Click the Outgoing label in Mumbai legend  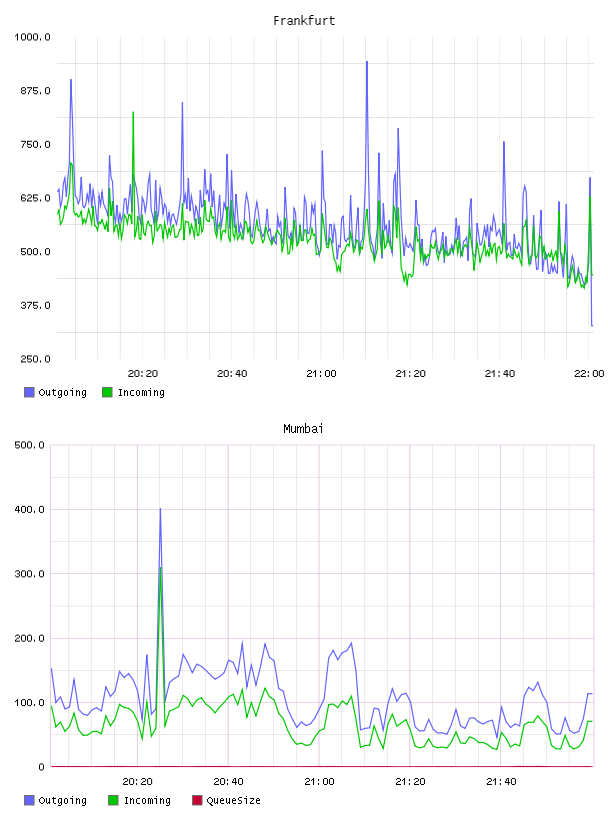pos(62,800)
